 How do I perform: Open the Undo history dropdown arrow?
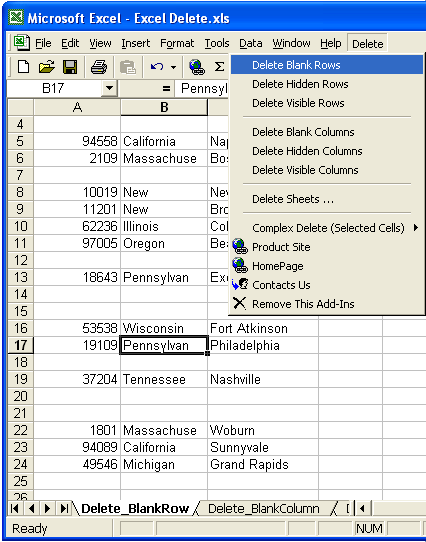pyautogui.click(x=173, y=67)
